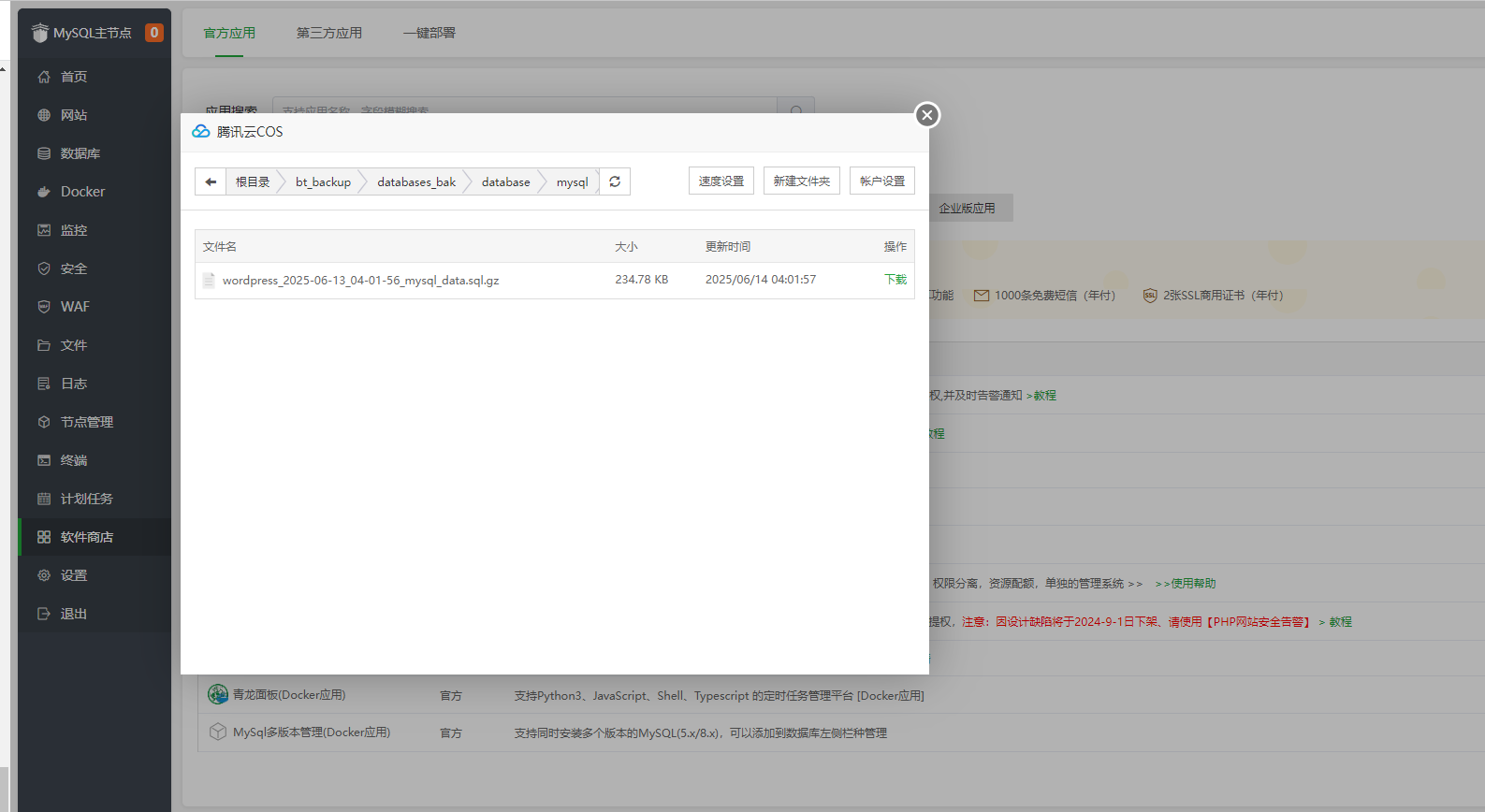Go to 数据库 in sidebar

(x=80, y=153)
